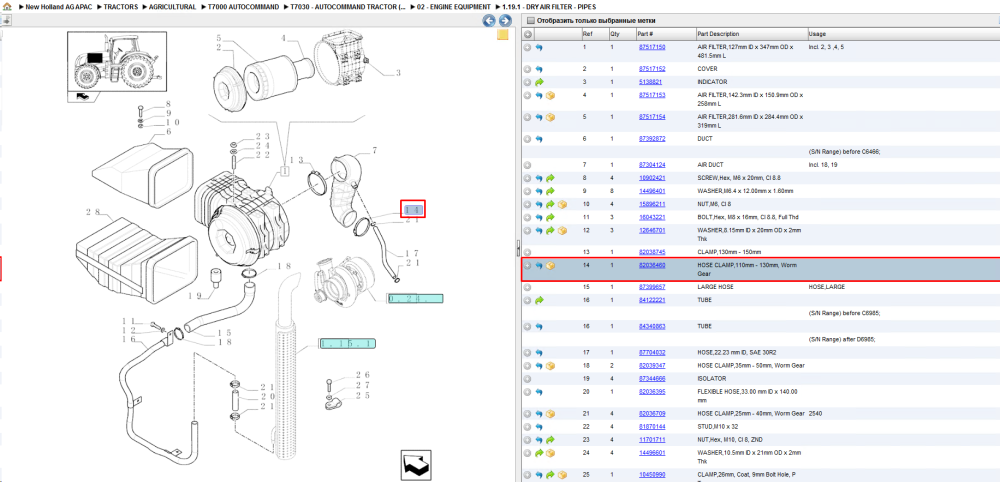Image resolution: width=1000 pixels, height=482 pixels.
Task: Select 'Incl. 2, 3 ,4, 5' usage text
Action: tap(826, 47)
